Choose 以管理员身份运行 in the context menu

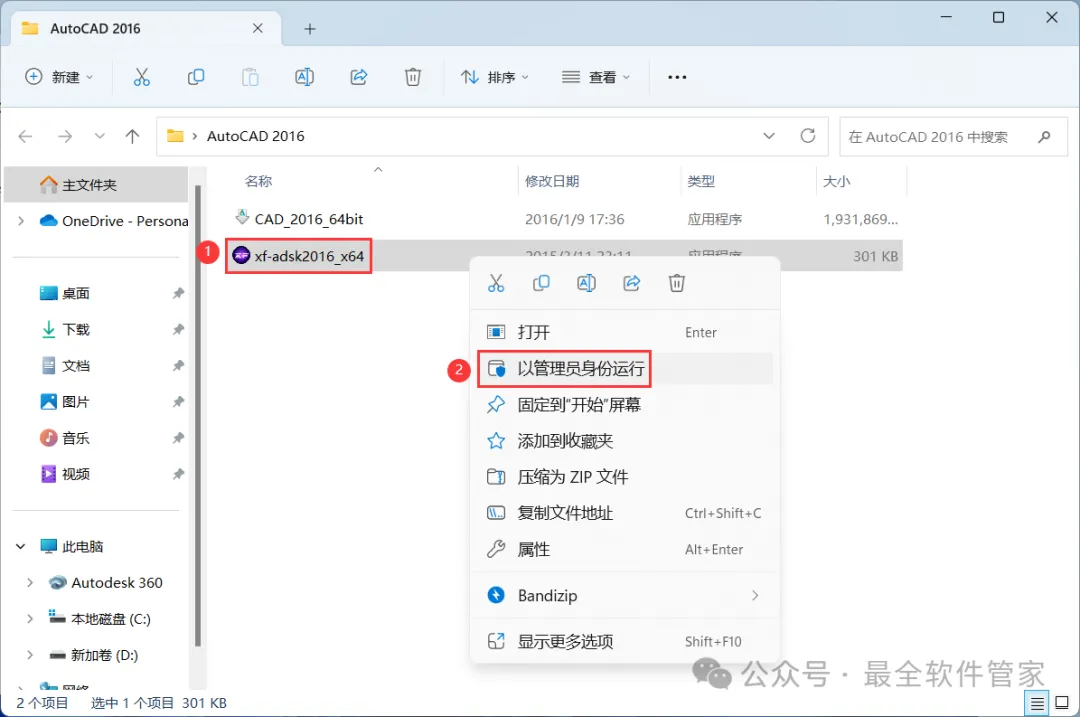624,369
